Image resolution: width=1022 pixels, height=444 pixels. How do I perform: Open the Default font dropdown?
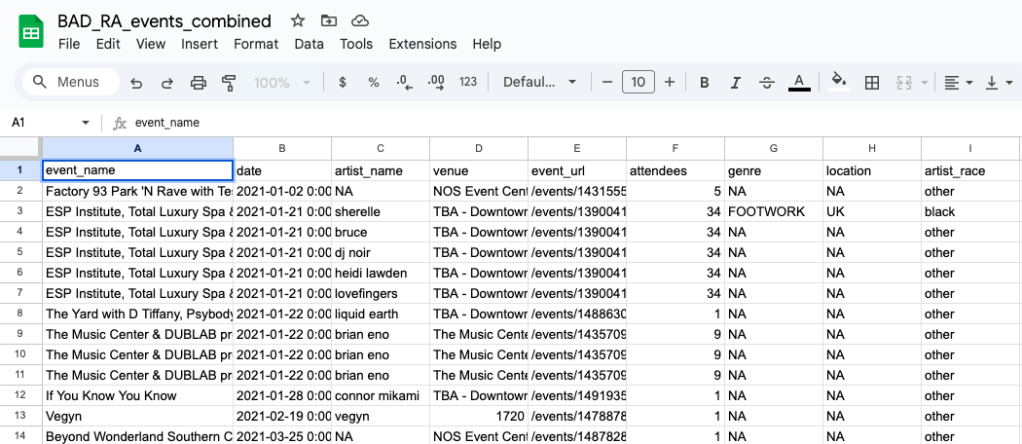point(540,82)
